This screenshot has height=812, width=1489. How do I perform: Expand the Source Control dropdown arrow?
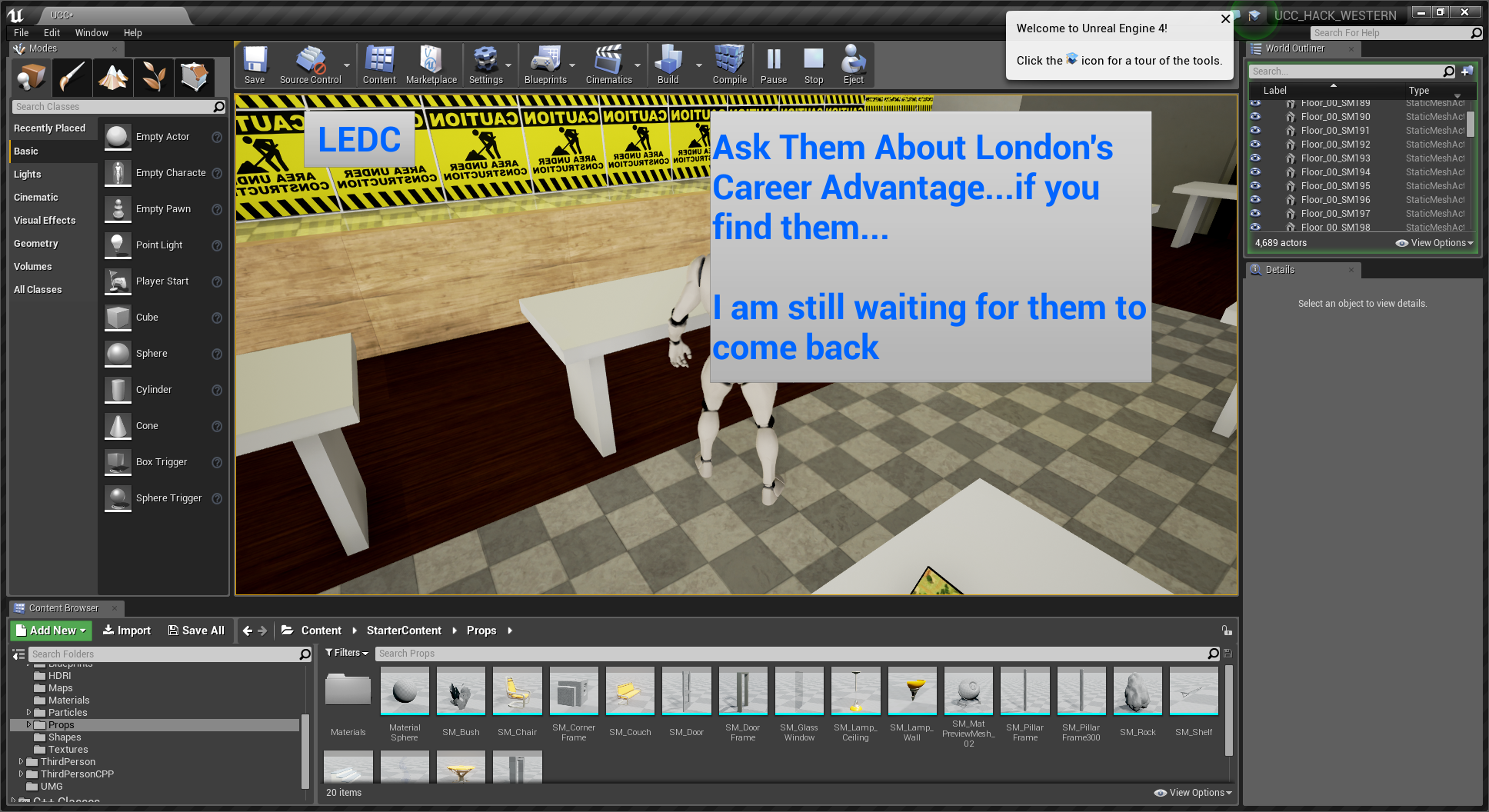tap(347, 65)
